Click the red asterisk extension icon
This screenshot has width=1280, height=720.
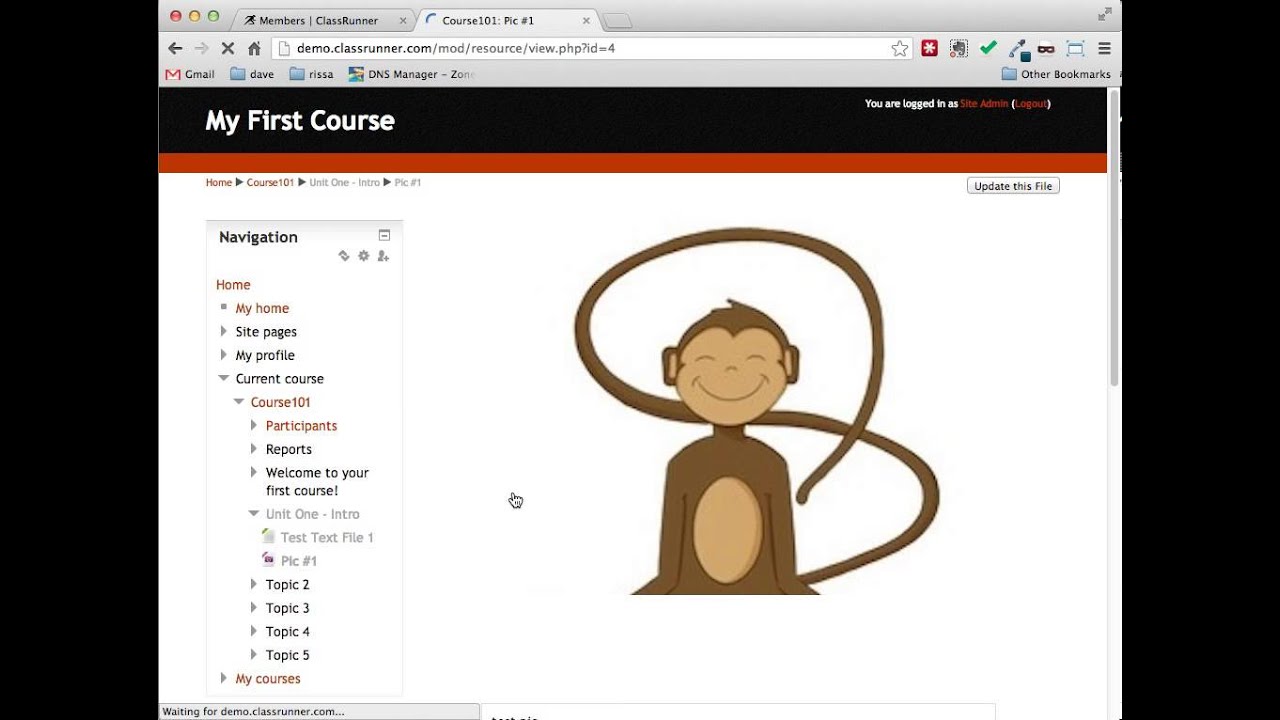click(930, 48)
